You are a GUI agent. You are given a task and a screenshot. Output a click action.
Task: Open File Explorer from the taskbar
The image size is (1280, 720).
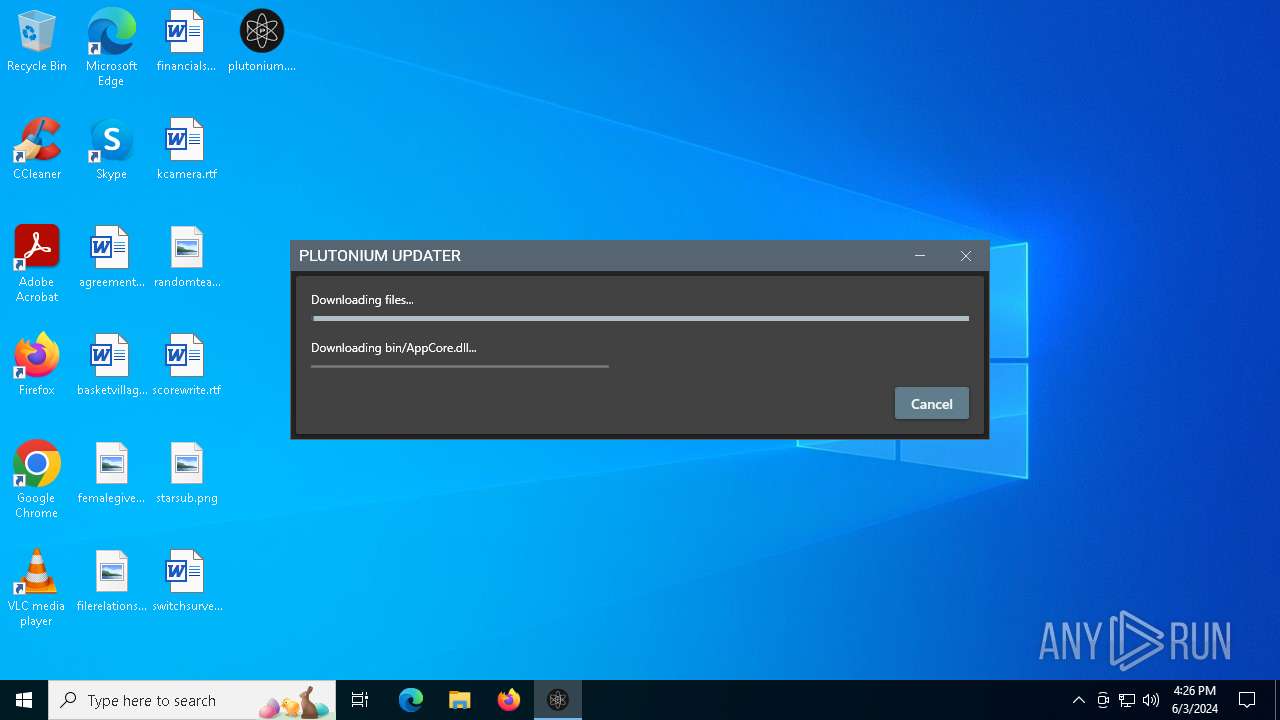point(459,700)
